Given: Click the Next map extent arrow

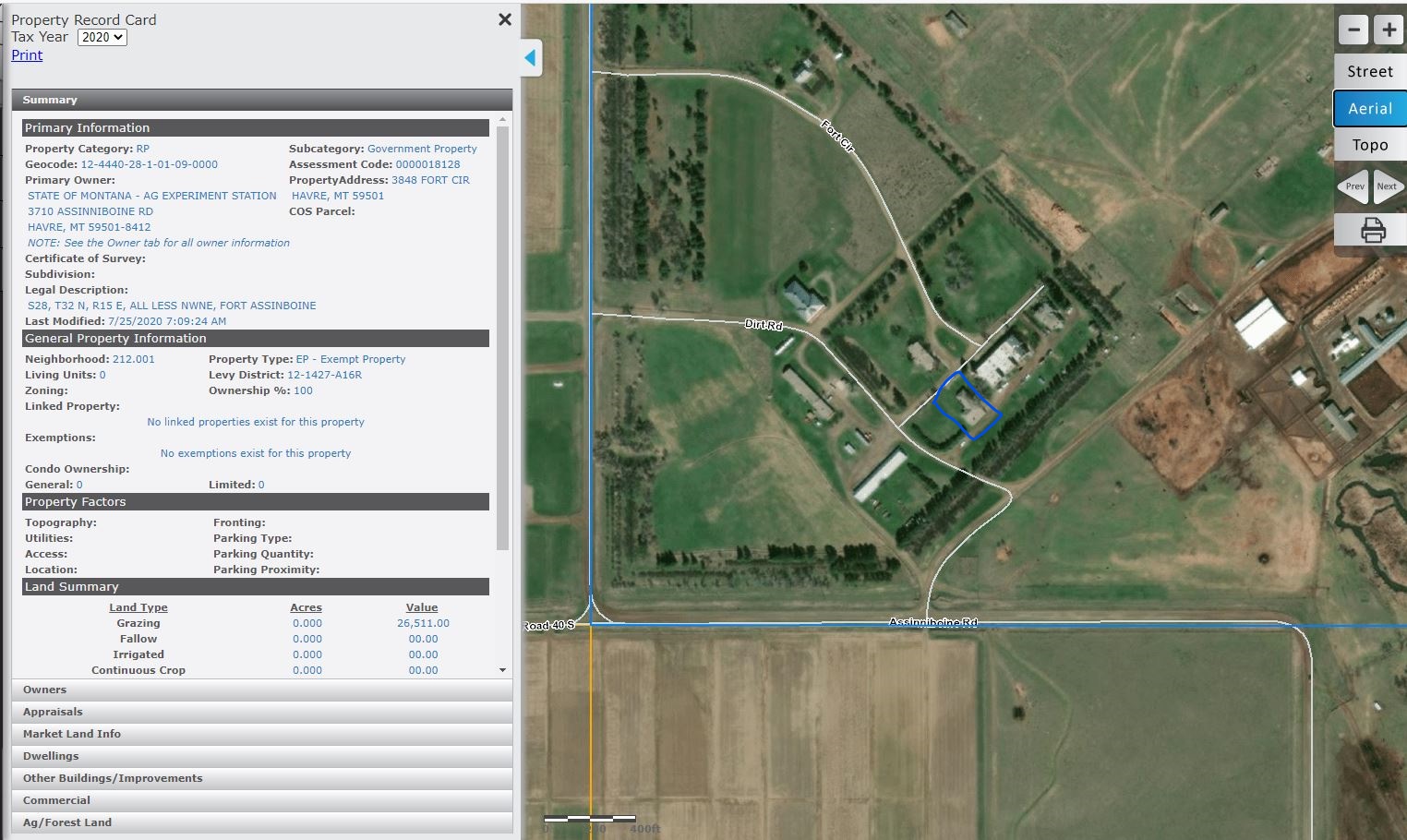Looking at the screenshot, I should click(1388, 186).
